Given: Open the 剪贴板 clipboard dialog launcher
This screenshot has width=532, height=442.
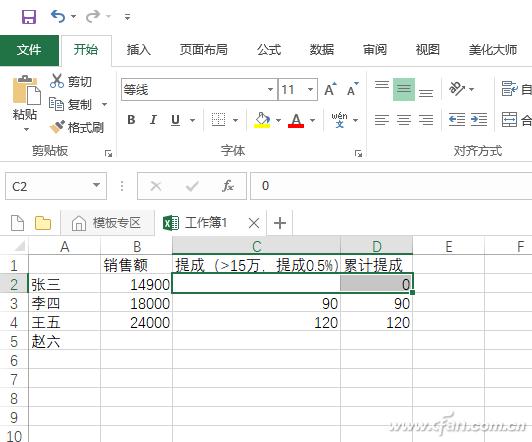Looking at the screenshot, I should [x=108, y=154].
